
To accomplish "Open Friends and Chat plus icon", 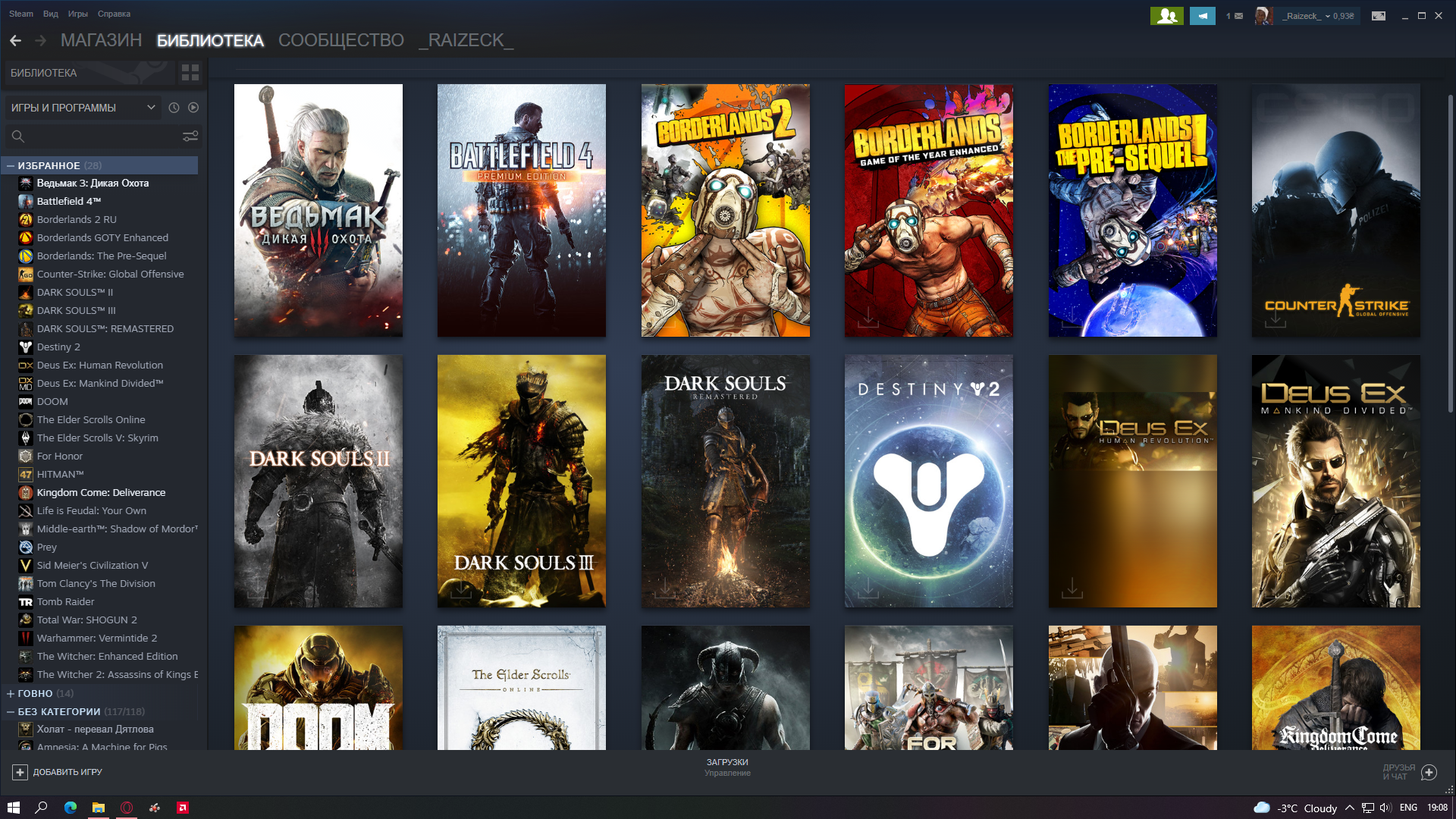I will (x=1429, y=772).
